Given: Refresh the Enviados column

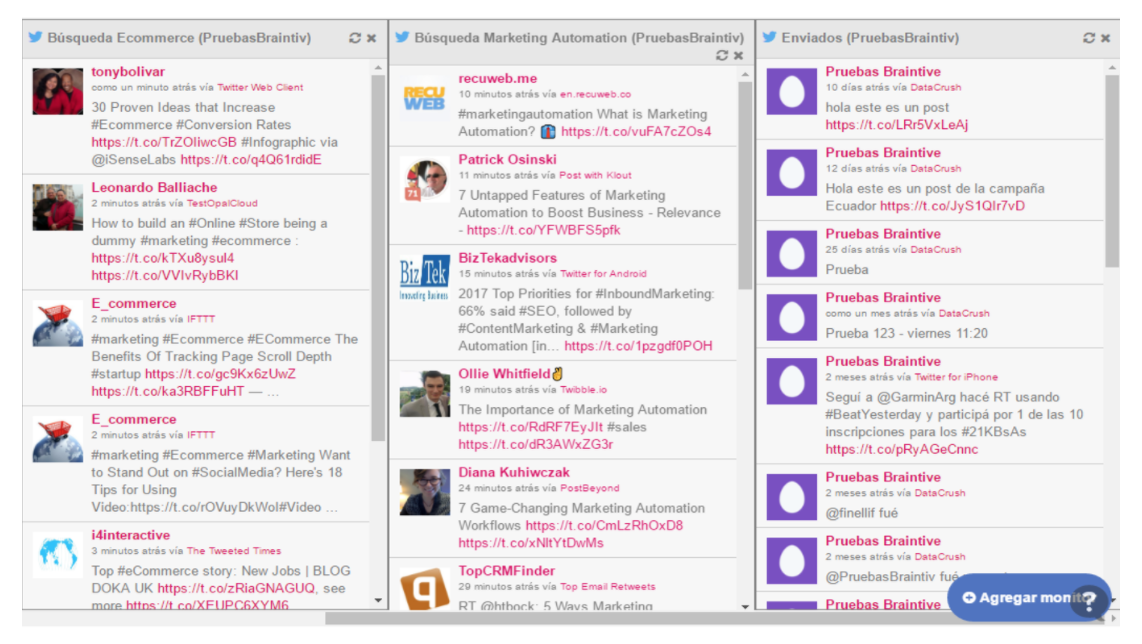Looking at the screenshot, I should tap(1089, 38).
